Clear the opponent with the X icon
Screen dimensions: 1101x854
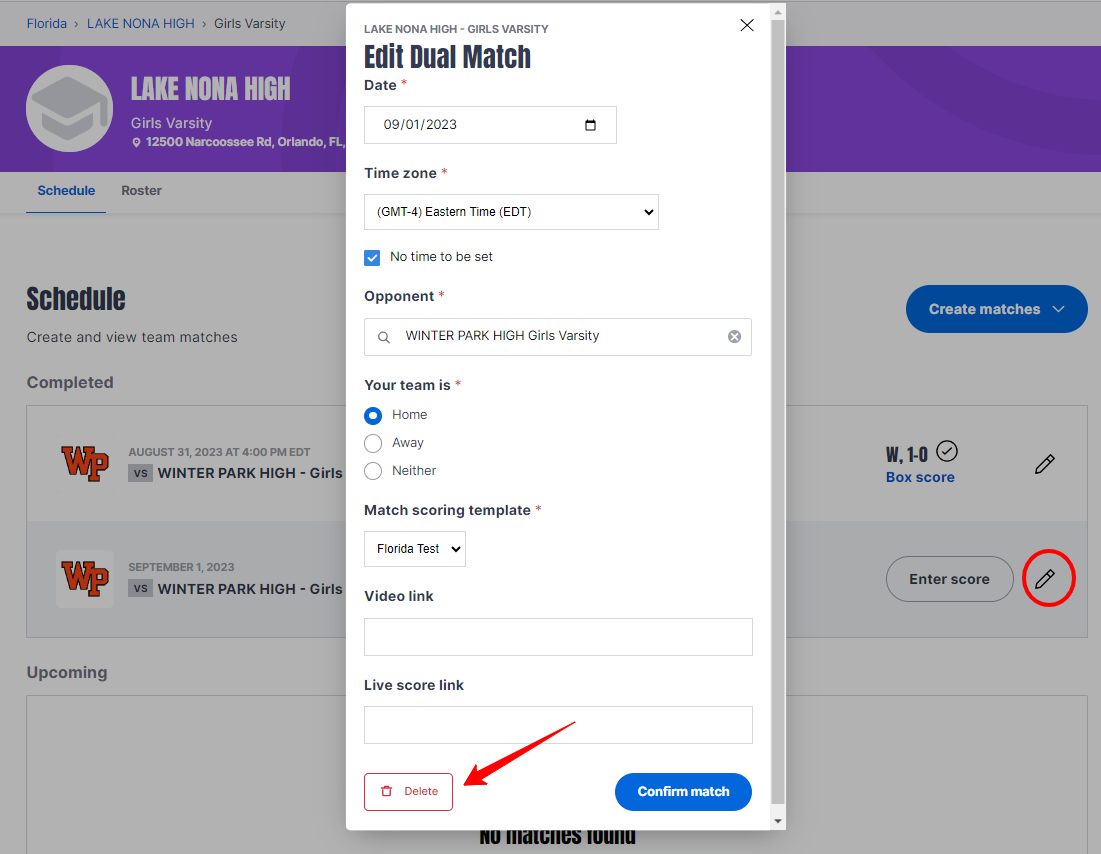734,336
